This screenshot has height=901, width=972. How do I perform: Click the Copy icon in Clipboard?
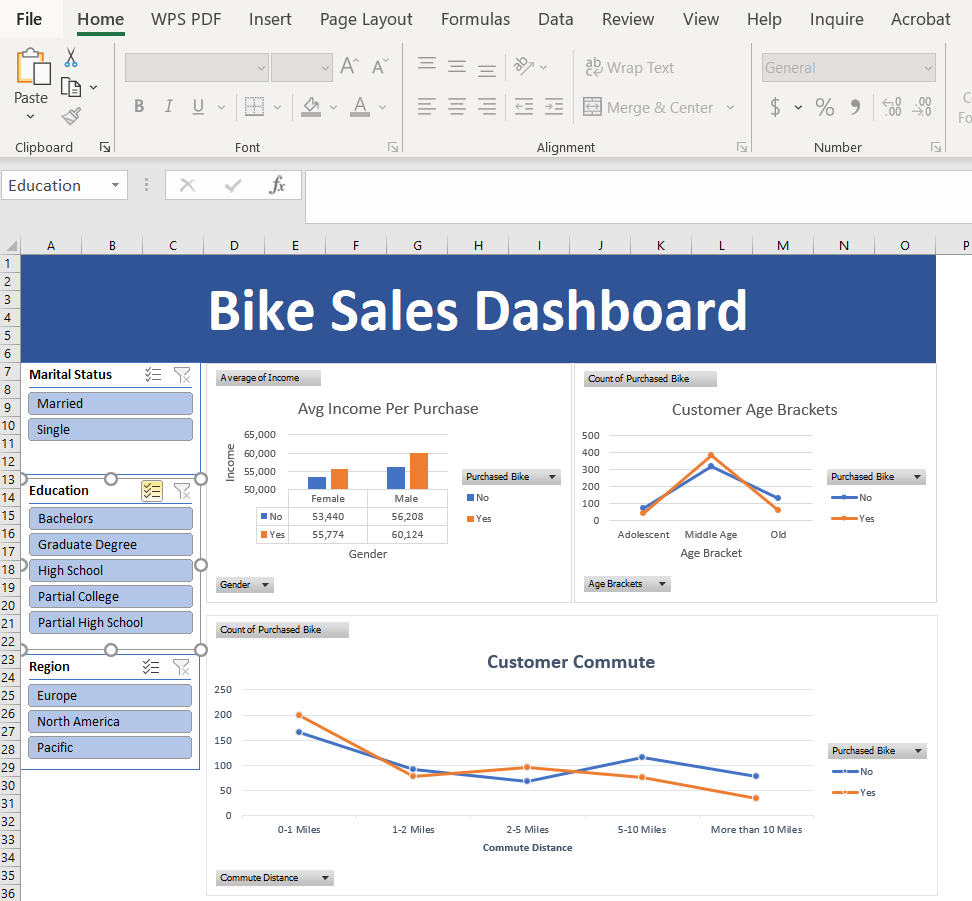71,87
